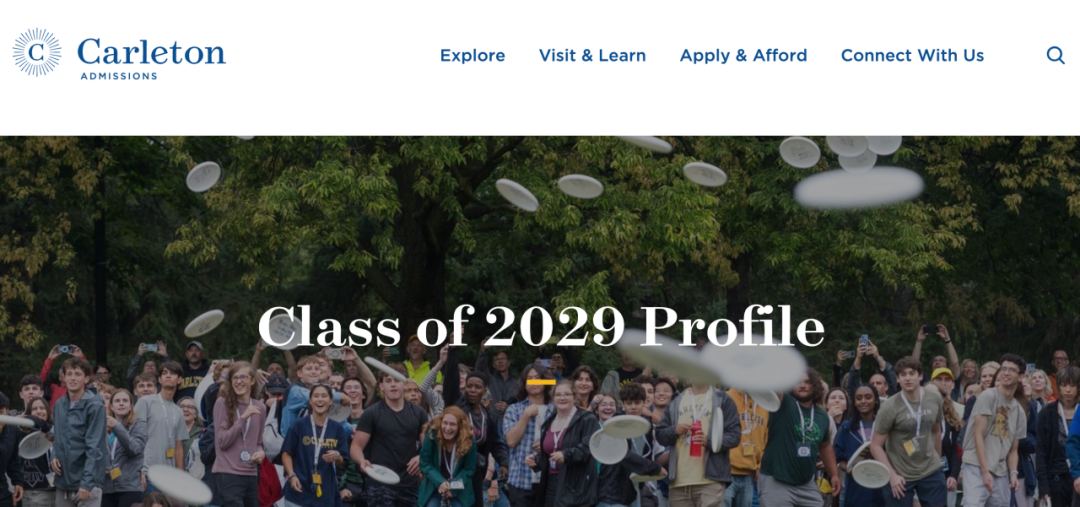Click the frisbee flying at upper left
Viewport: 1080px width, 507px height.
point(203,176)
